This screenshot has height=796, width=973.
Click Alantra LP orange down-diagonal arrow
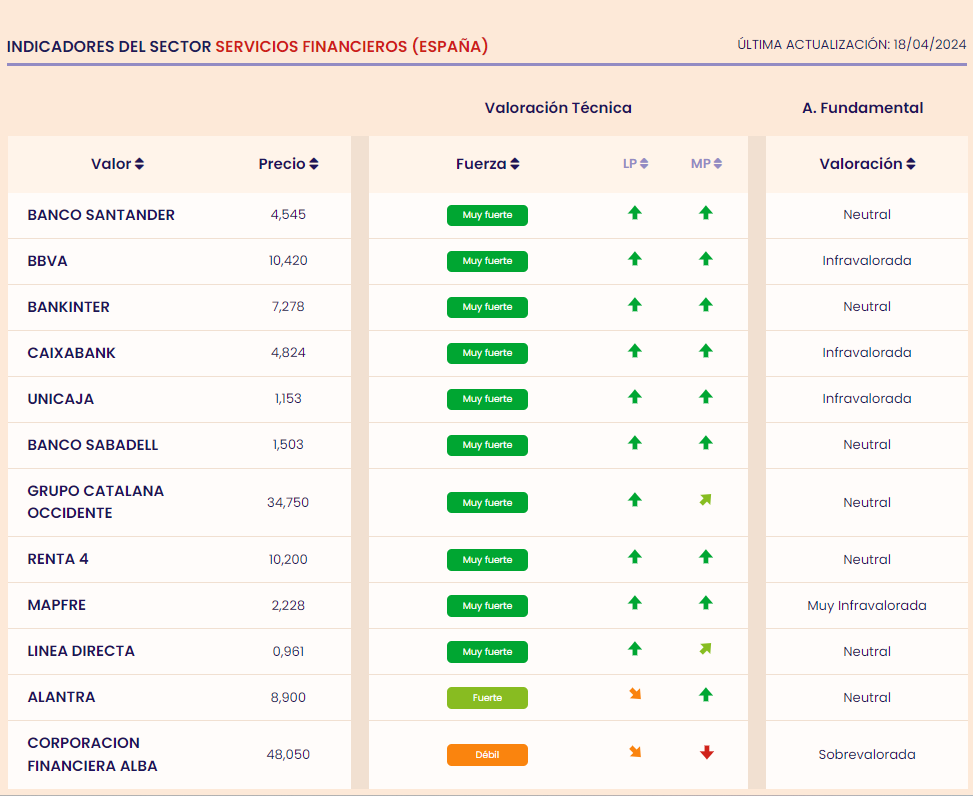pos(635,694)
